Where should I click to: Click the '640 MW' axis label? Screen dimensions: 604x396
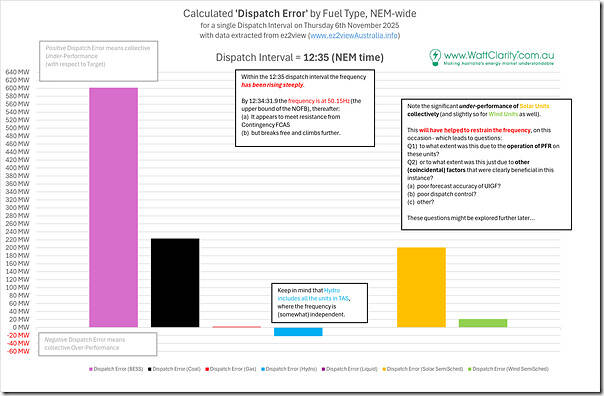pos(17,72)
